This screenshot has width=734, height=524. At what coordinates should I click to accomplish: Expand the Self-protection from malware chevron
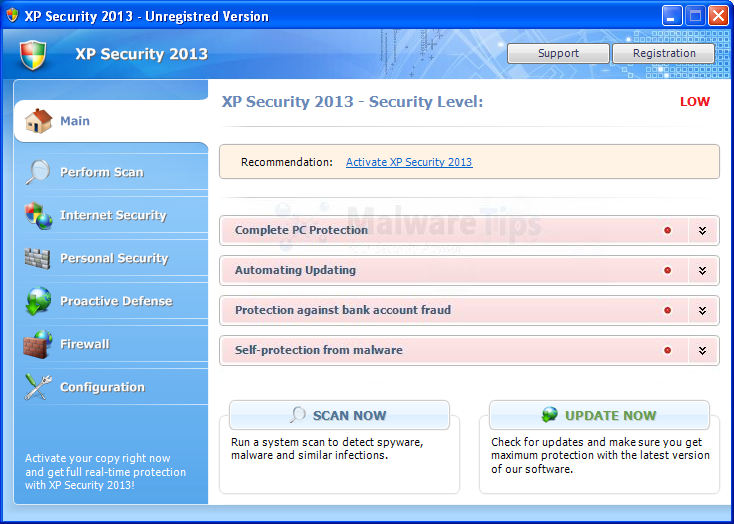click(x=702, y=350)
